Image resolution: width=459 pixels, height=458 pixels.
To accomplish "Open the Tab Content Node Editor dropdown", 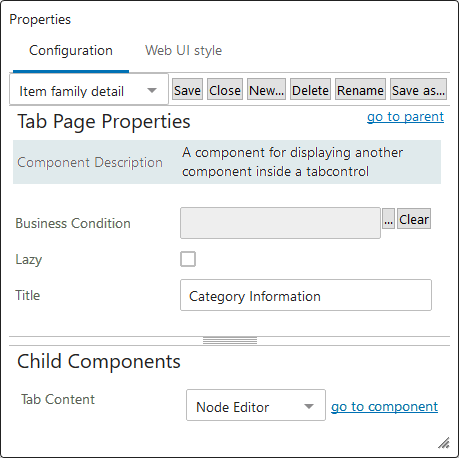I will (256, 405).
